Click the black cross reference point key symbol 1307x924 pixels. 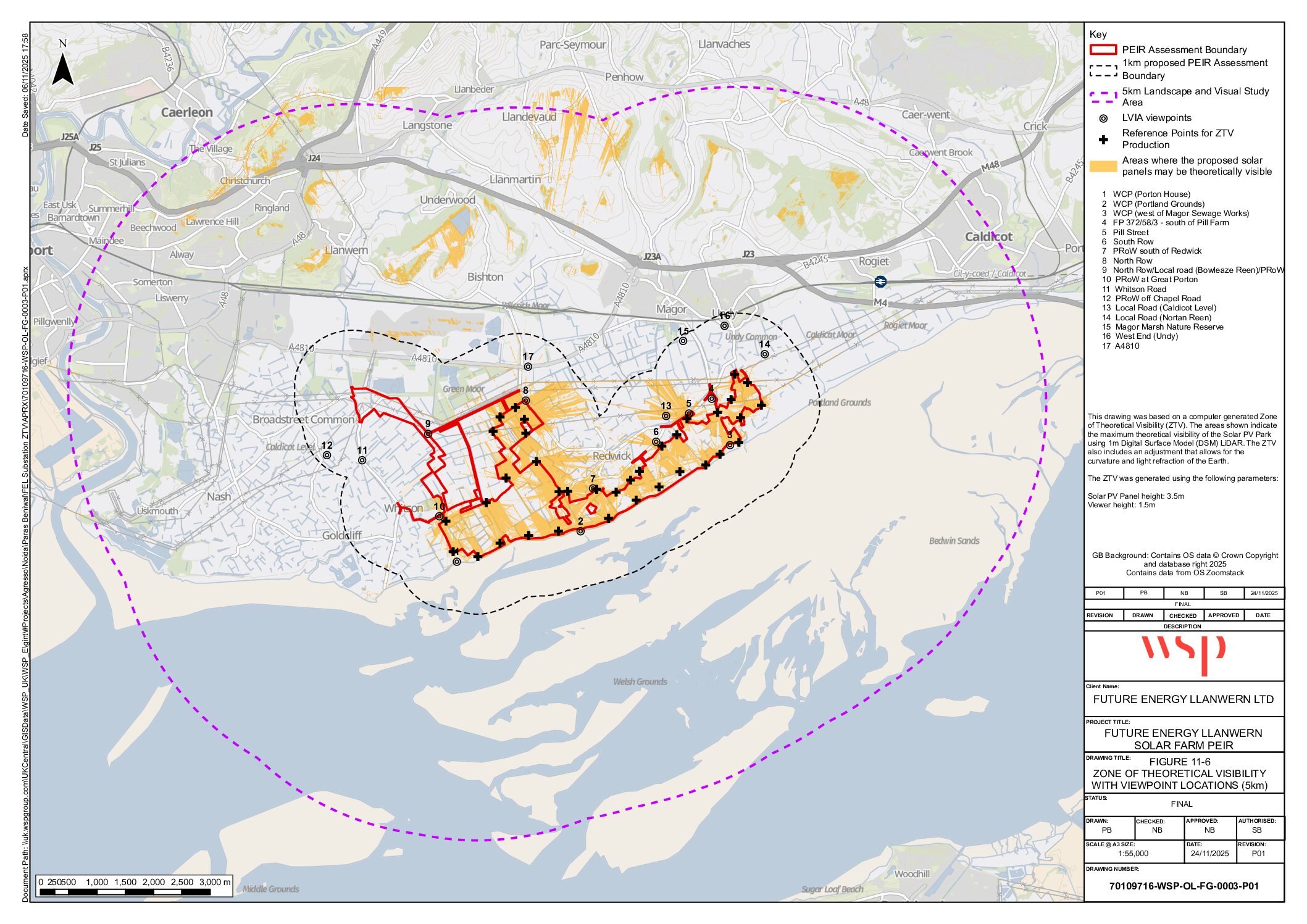pos(1103,140)
